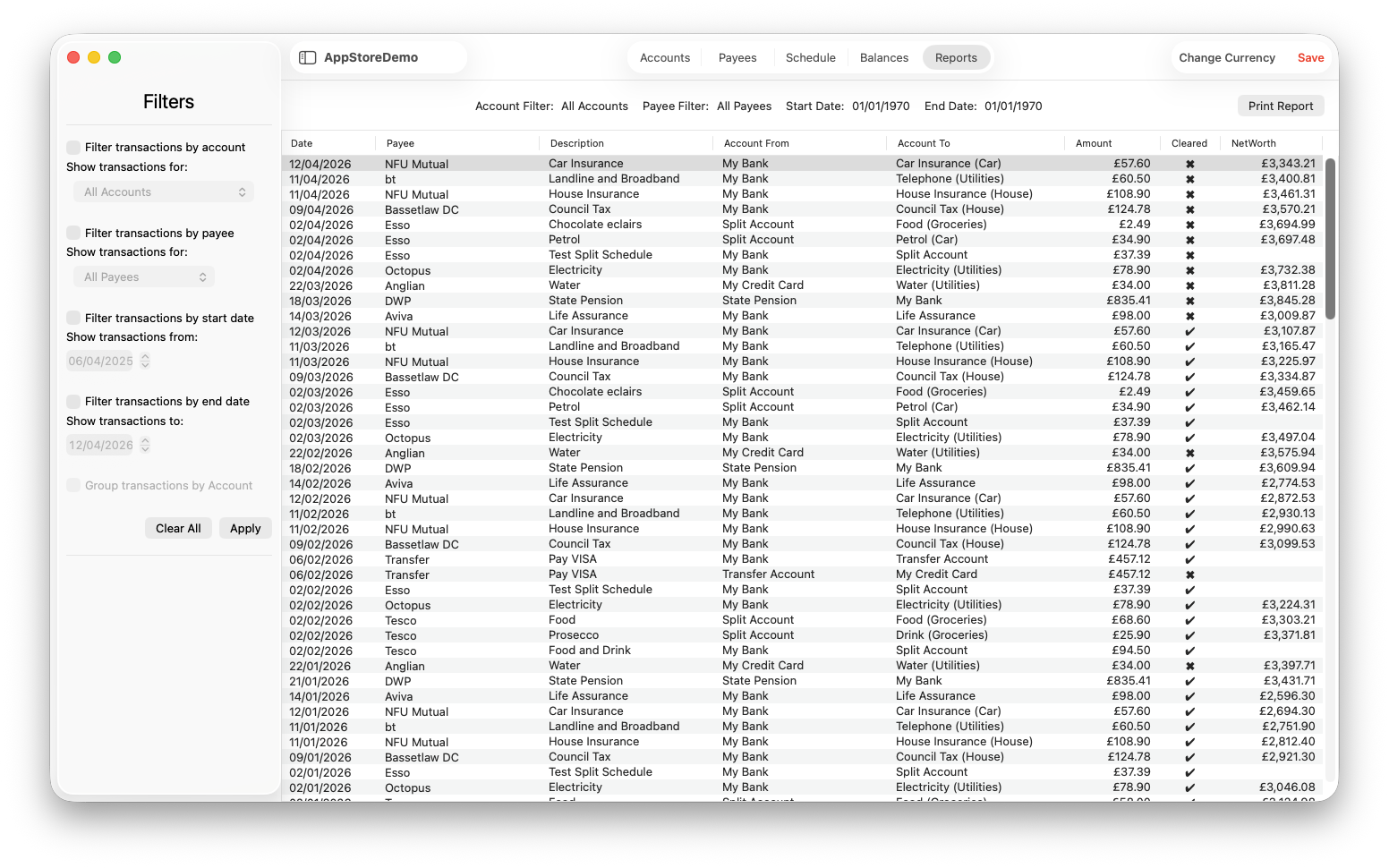Image resolution: width=1389 pixels, height=868 pixels.
Task: Select the Reports tab
Action: (956, 57)
